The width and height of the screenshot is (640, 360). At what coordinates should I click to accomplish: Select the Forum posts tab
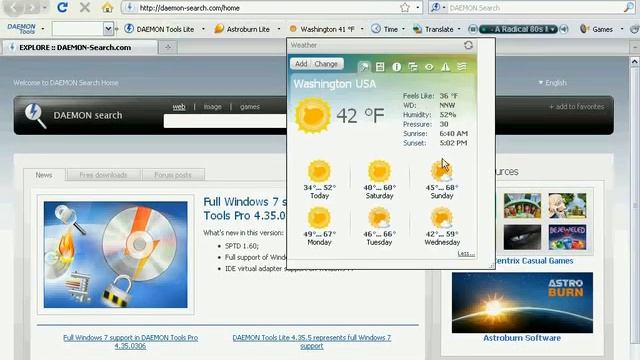[173, 175]
